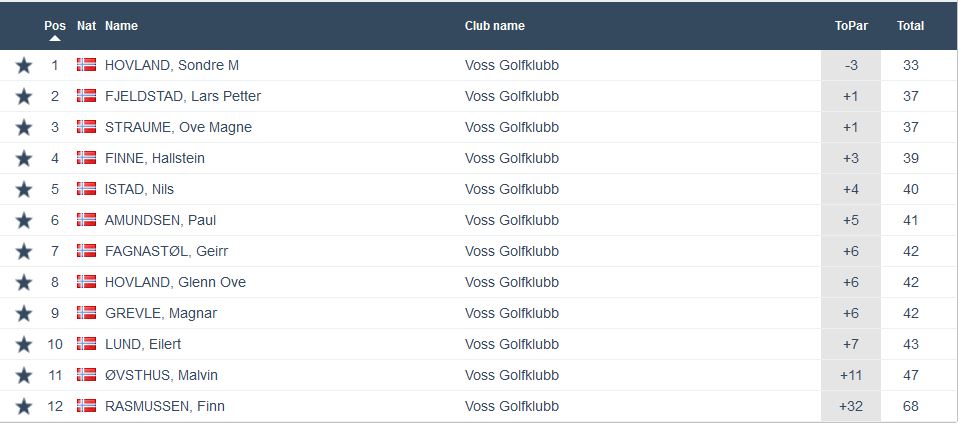Open player HOVLAND, Glenn Ove
This screenshot has height=427, width=960.
175,283
